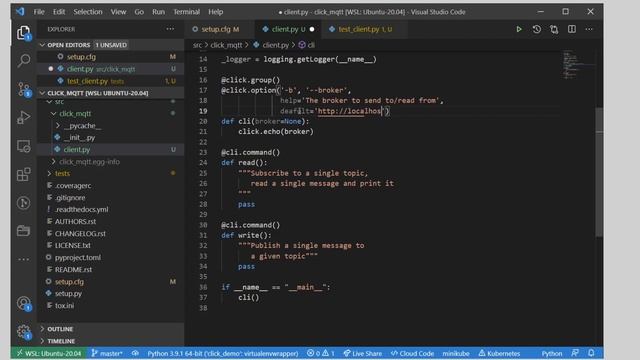
Task: Expand the __pycache__ folder
Action: [x=58, y=126]
